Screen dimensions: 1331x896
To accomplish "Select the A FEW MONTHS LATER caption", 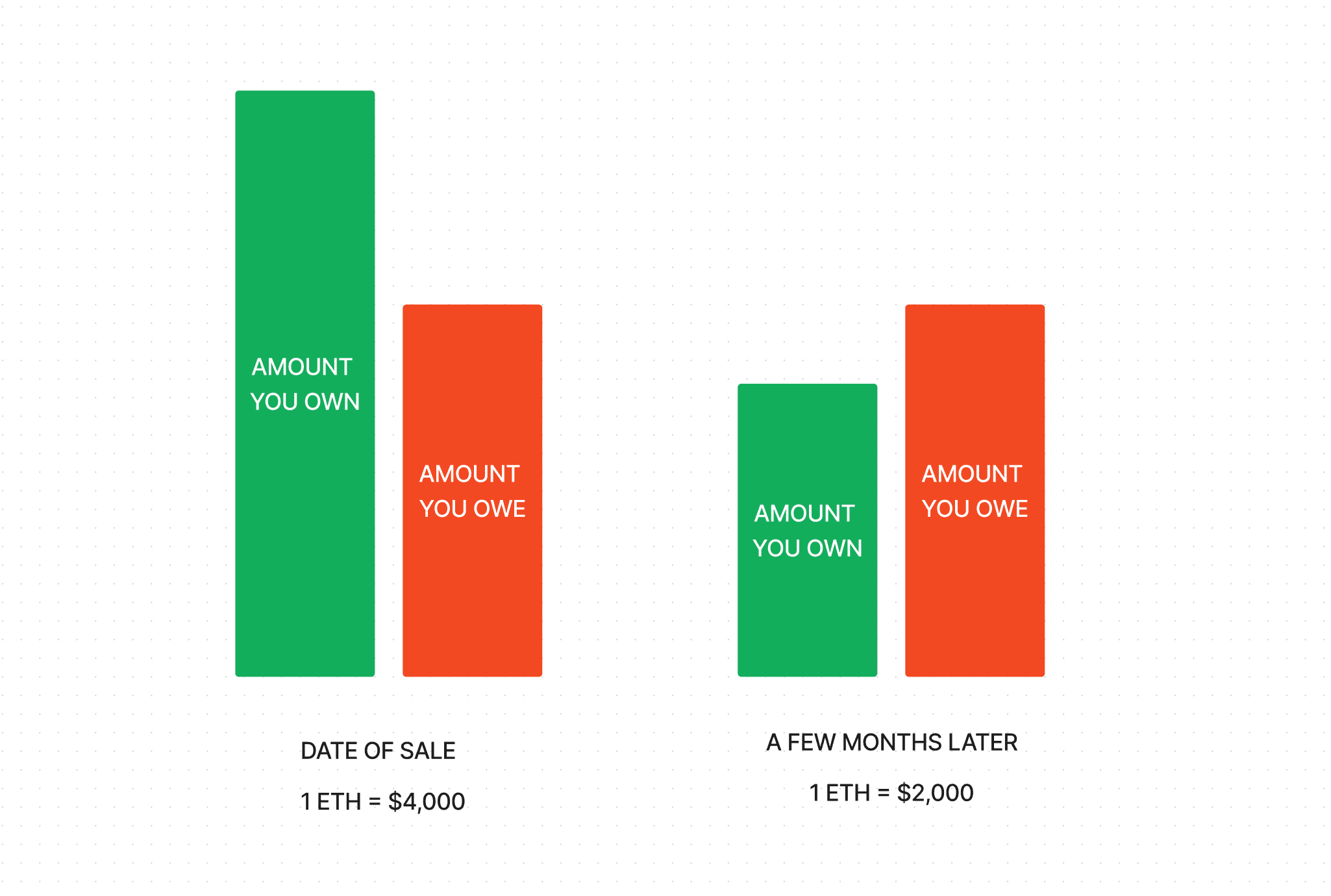I will pos(891,742).
